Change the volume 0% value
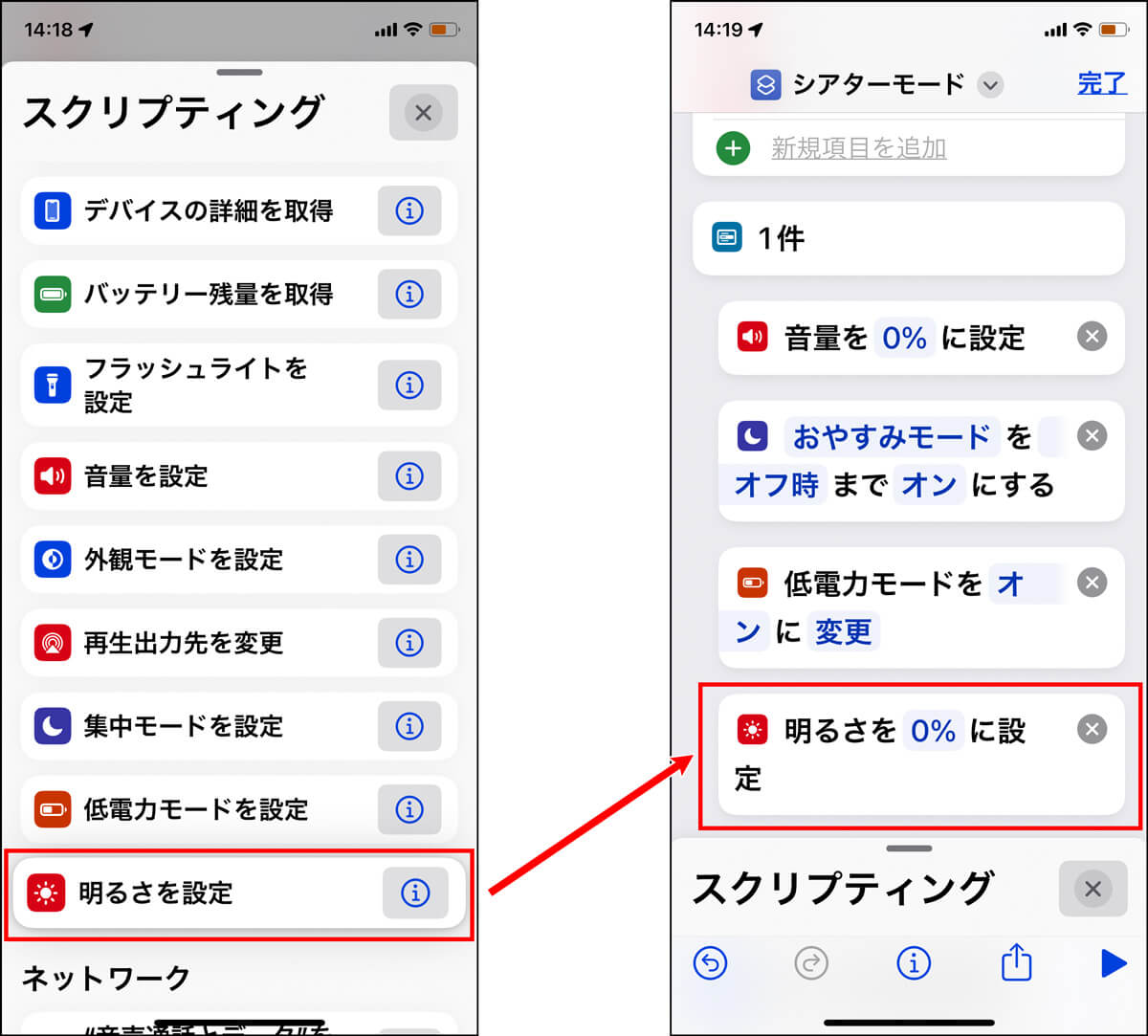Image resolution: width=1148 pixels, height=1036 pixels. 904,338
